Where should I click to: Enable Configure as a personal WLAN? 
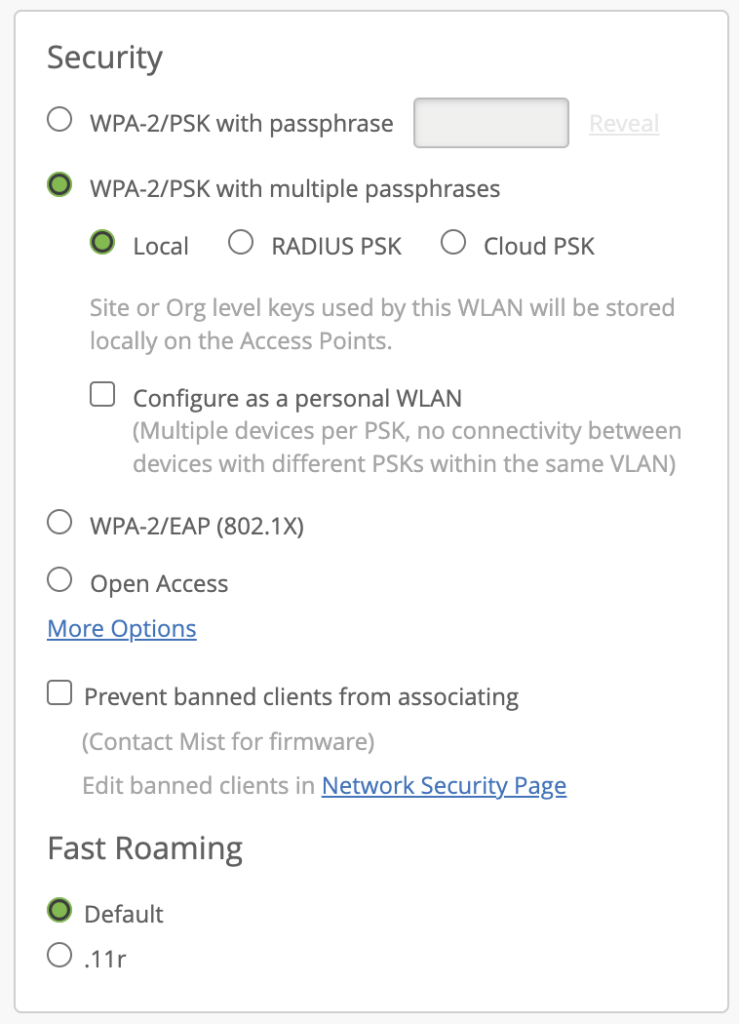point(102,395)
